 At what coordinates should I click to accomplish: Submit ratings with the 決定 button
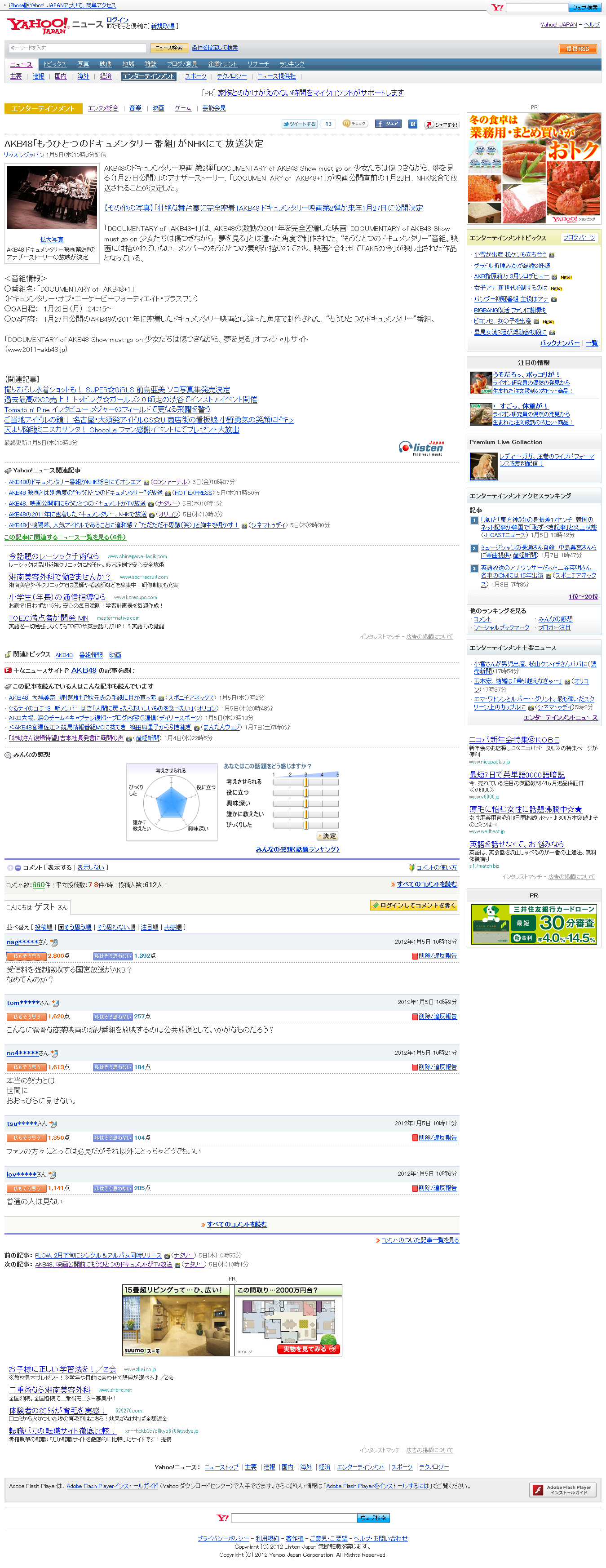point(328,836)
